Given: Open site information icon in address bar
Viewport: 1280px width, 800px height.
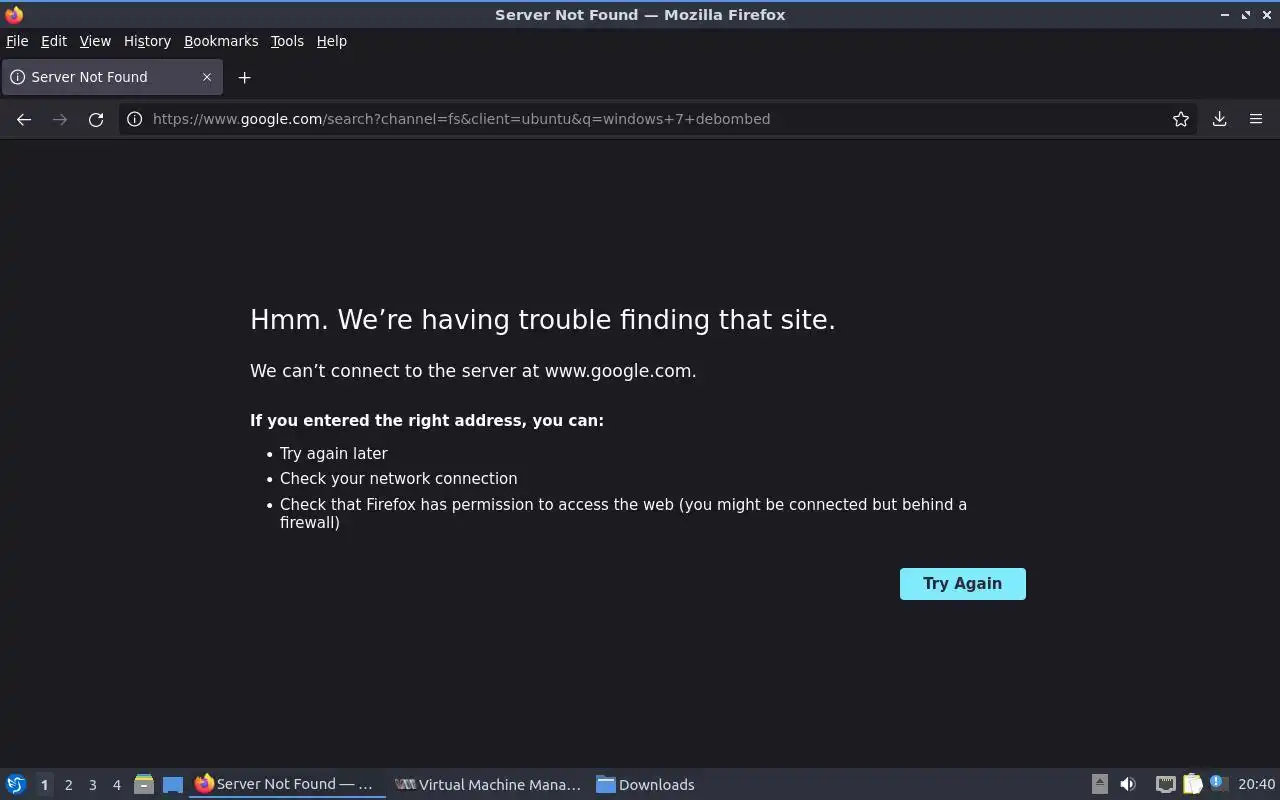Looking at the screenshot, I should pos(134,119).
